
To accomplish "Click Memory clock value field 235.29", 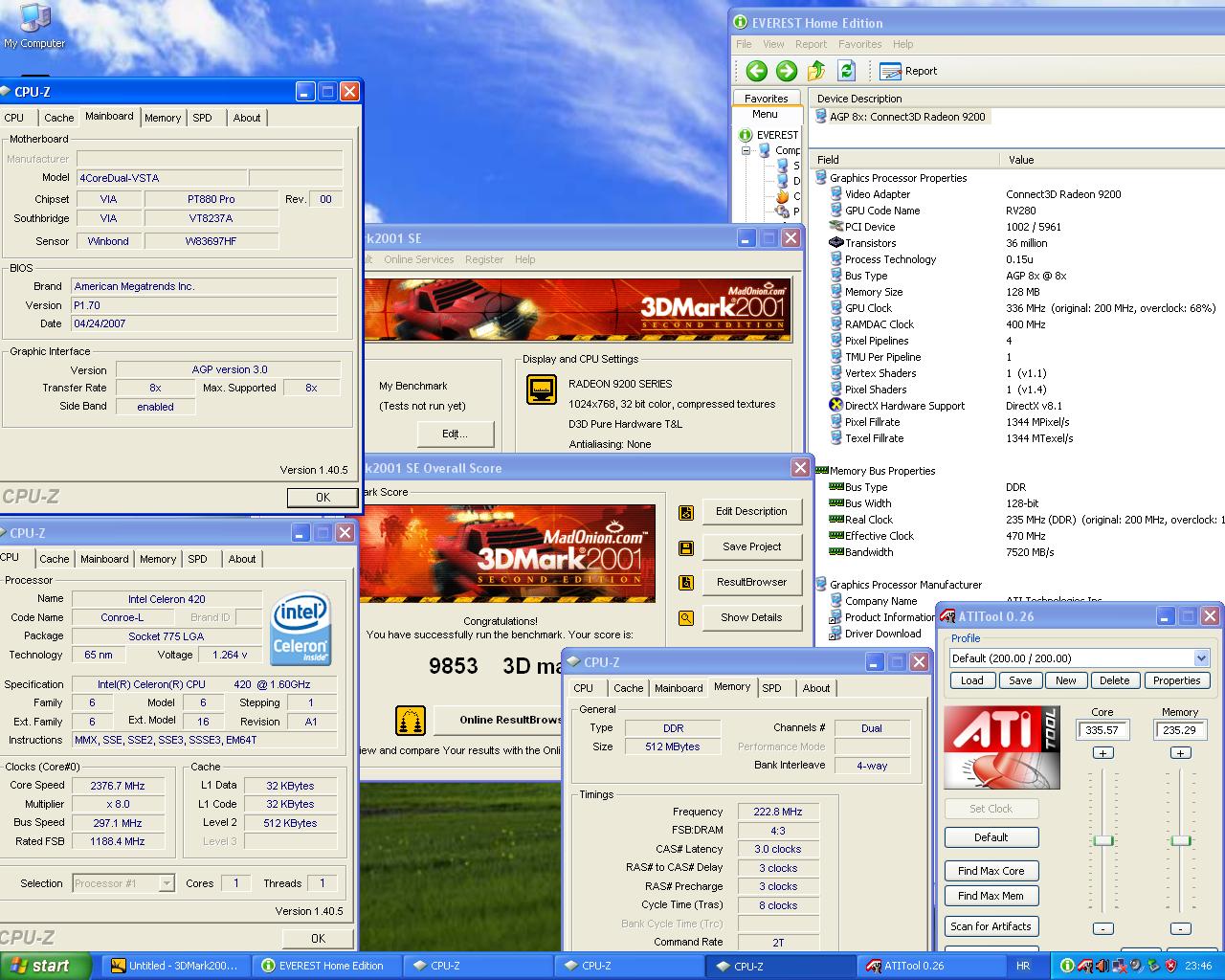I will click(x=1180, y=730).
